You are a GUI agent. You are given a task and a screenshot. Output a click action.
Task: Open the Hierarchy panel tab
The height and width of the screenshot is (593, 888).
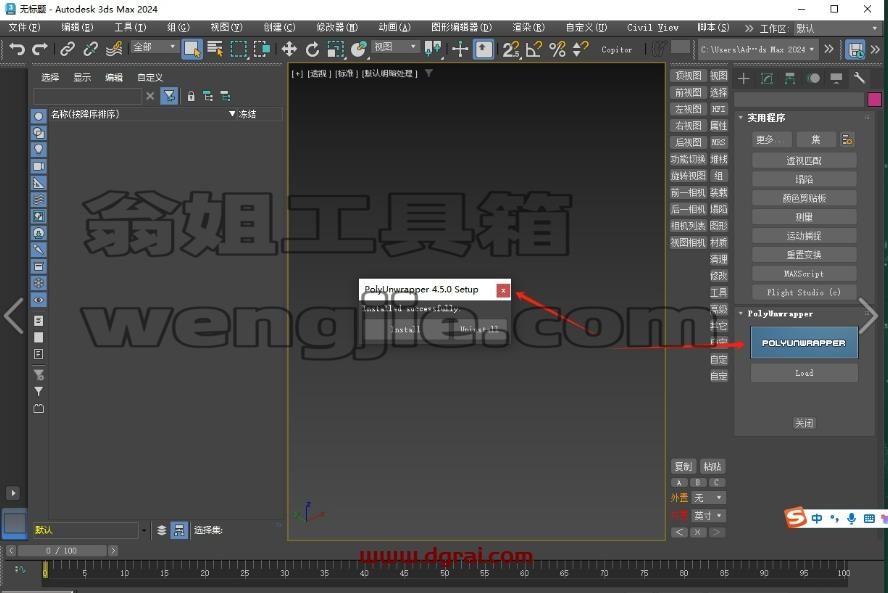click(x=790, y=79)
